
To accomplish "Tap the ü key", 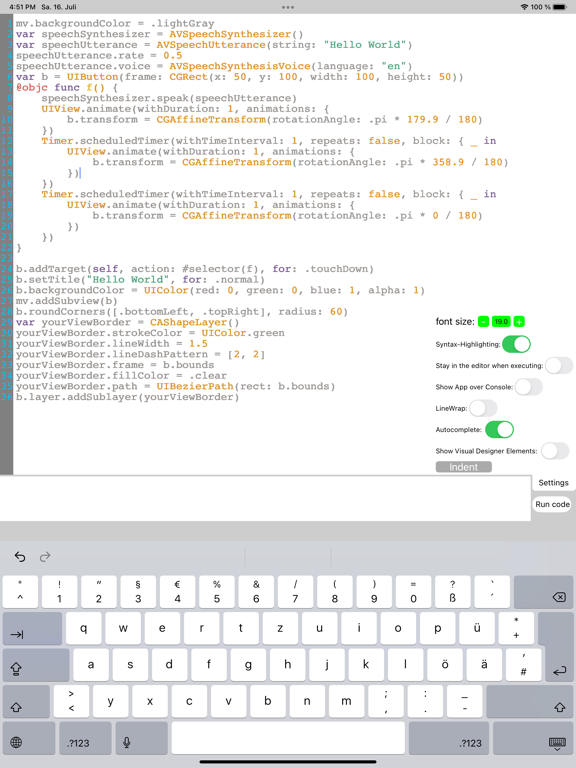I will 477,628.
